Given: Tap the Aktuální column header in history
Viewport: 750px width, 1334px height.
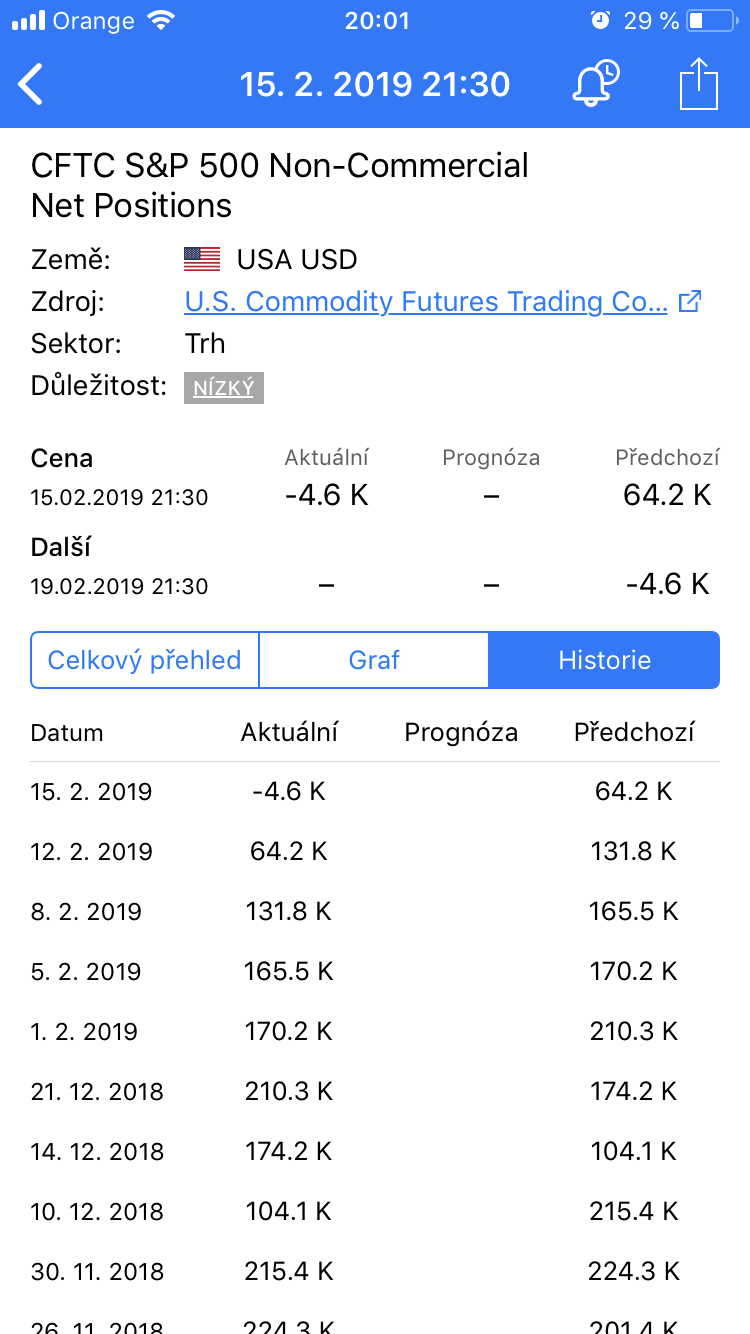Looking at the screenshot, I should (x=289, y=733).
